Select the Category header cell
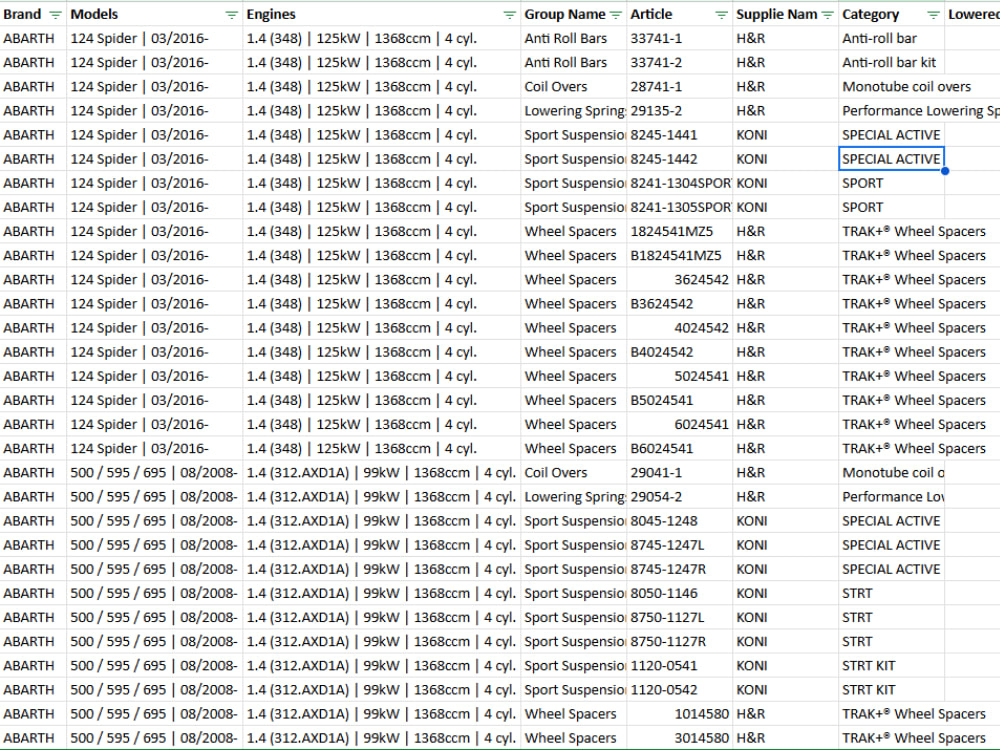Image resolution: width=1000 pixels, height=750 pixels. point(891,14)
